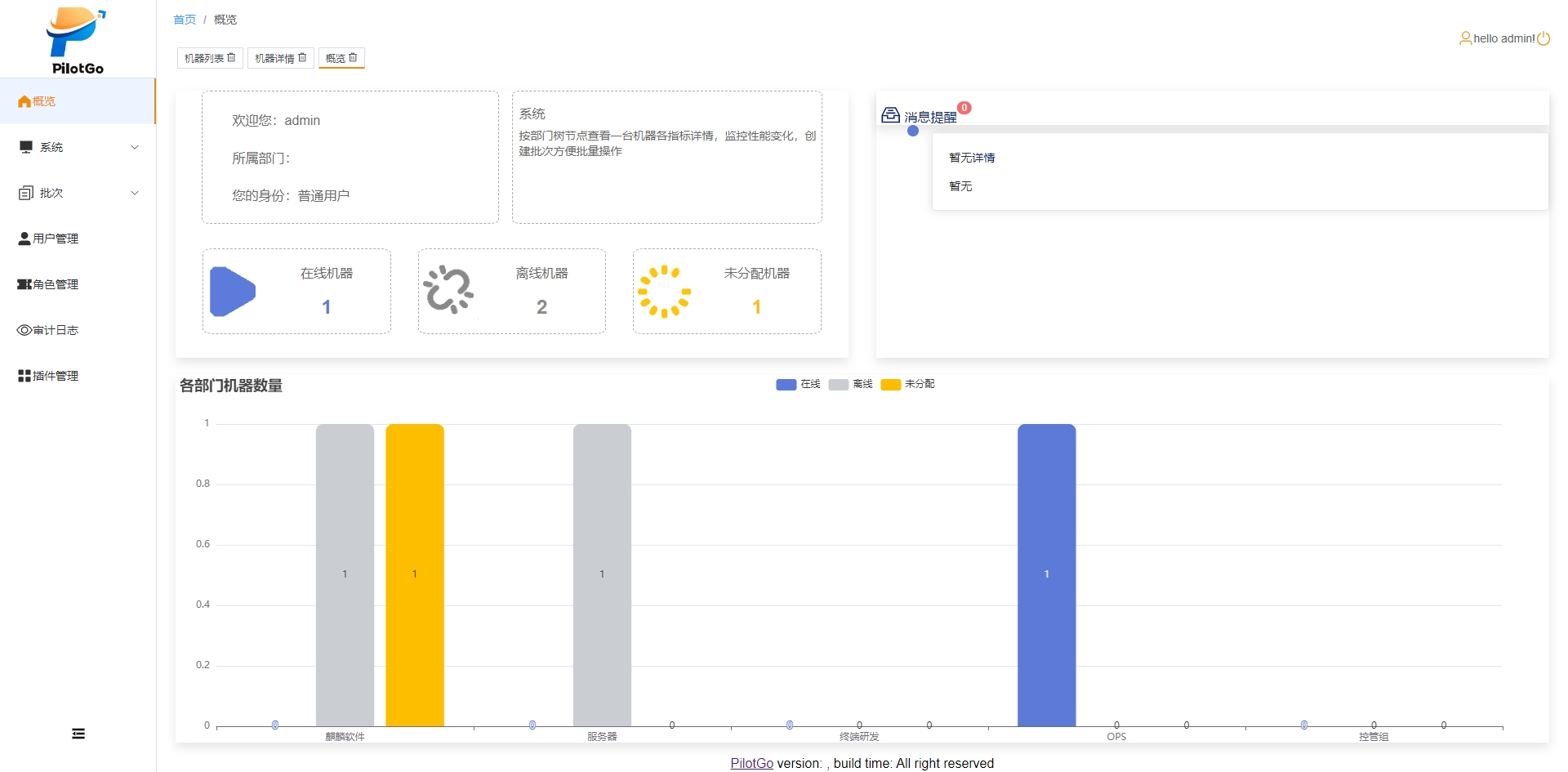Click the offline machines broken-link icon
The height and width of the screenshot is (772, 1568).
448,290
